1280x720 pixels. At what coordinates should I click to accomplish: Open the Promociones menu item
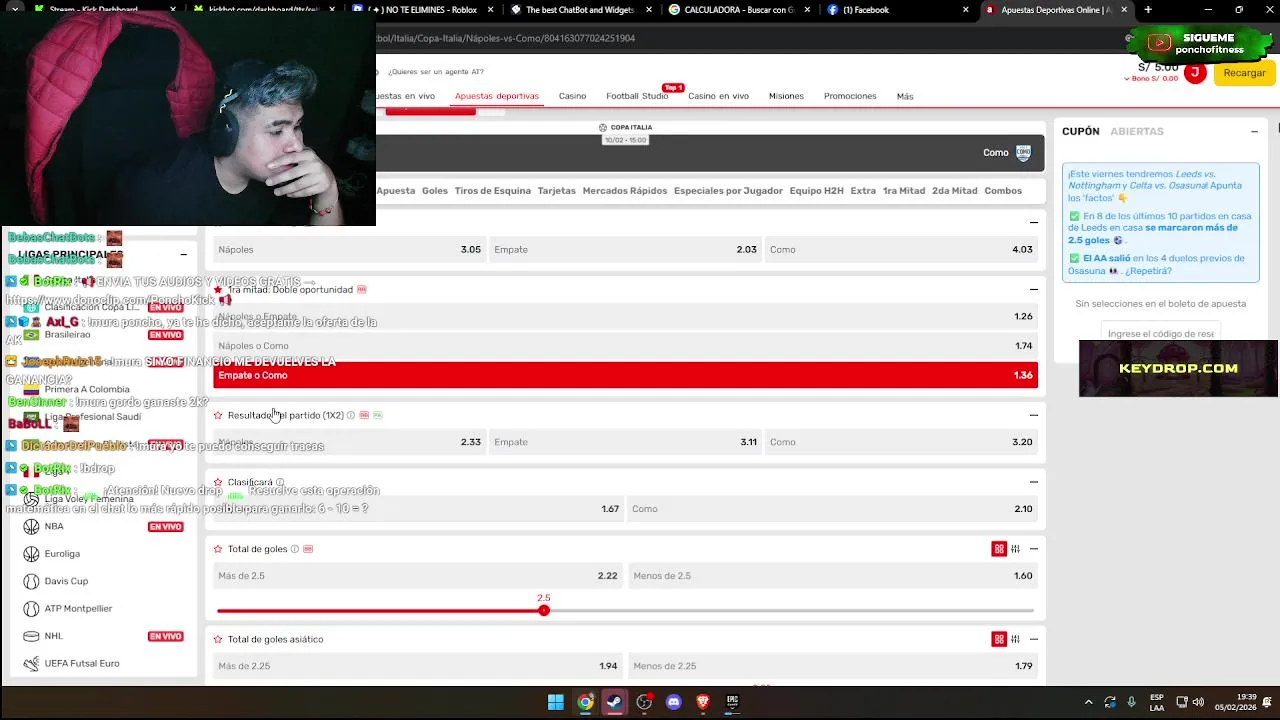coord(850,96)
